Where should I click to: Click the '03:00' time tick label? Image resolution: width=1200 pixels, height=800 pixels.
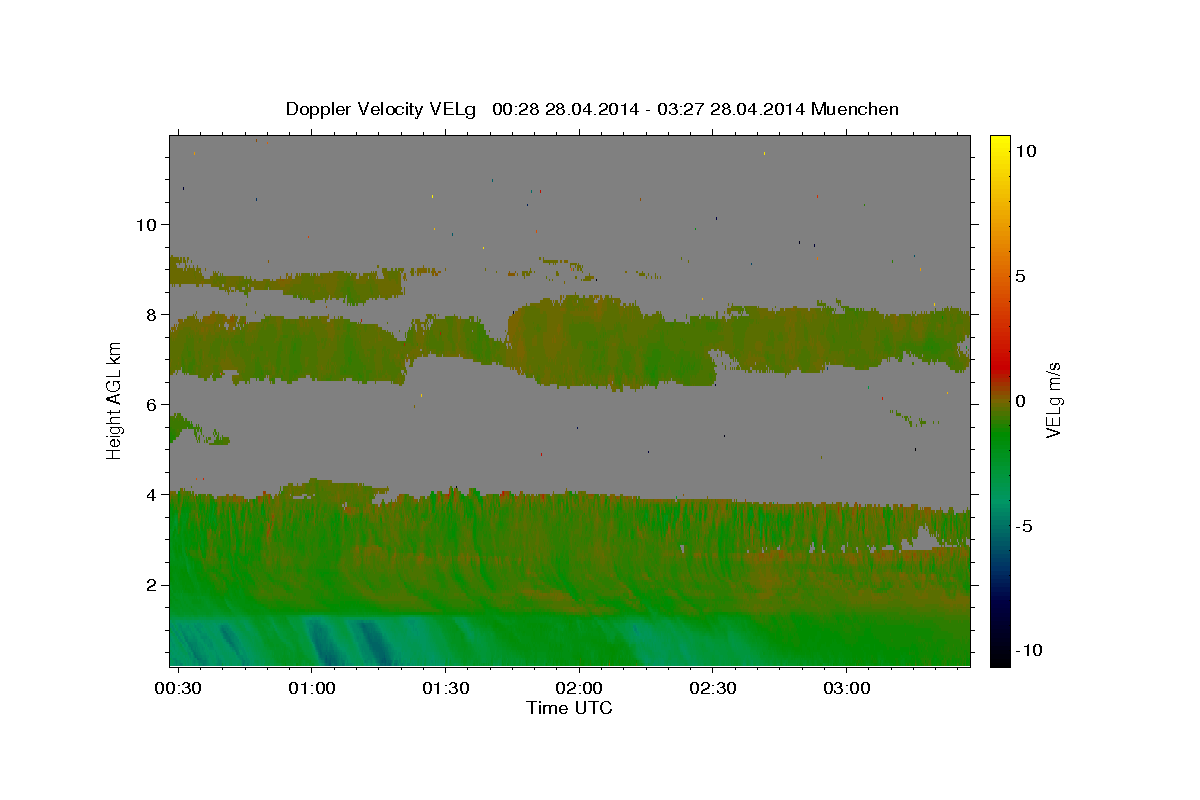pos(847,689)
